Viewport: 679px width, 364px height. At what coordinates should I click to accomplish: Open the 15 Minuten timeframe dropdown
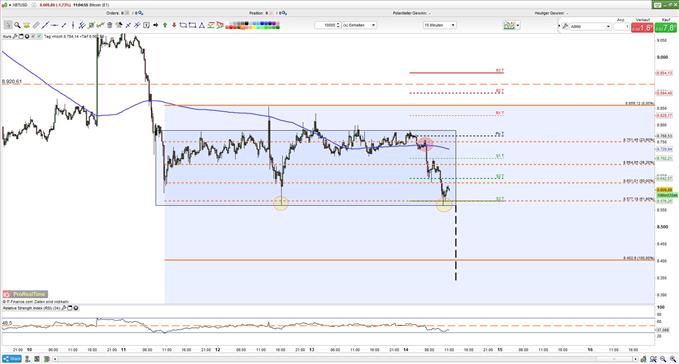pyautogui.click(x=440, y=25)
